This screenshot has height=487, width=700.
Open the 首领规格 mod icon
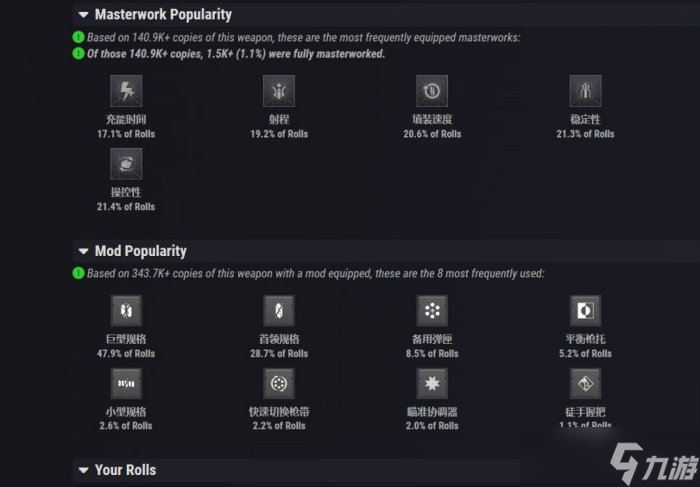pyautogui.click(x=279, y=311)
